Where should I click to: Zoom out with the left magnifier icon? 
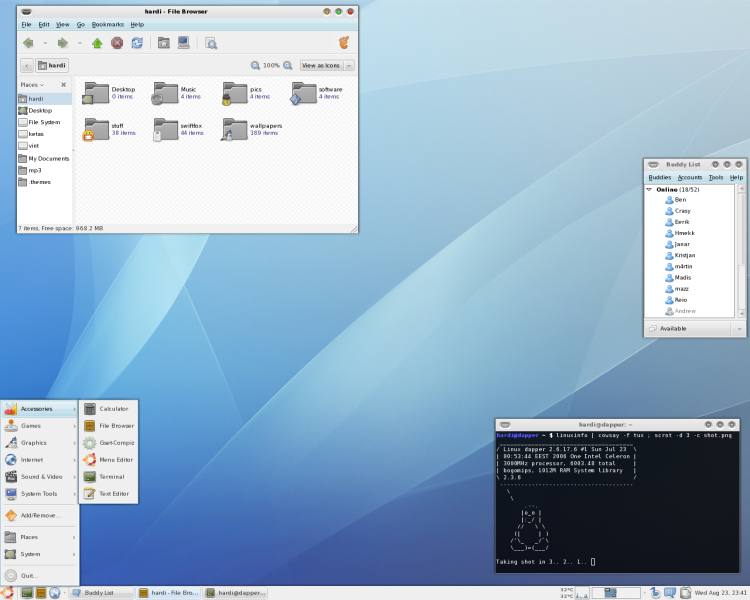click(255, 66)
